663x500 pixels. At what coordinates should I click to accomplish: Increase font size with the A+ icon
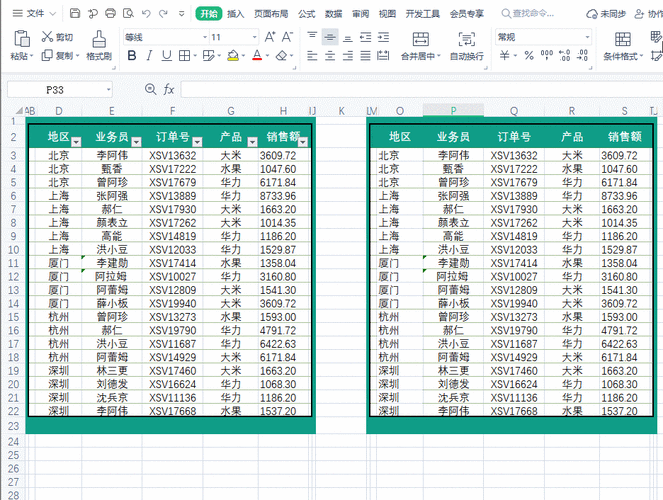pos(270,37)
